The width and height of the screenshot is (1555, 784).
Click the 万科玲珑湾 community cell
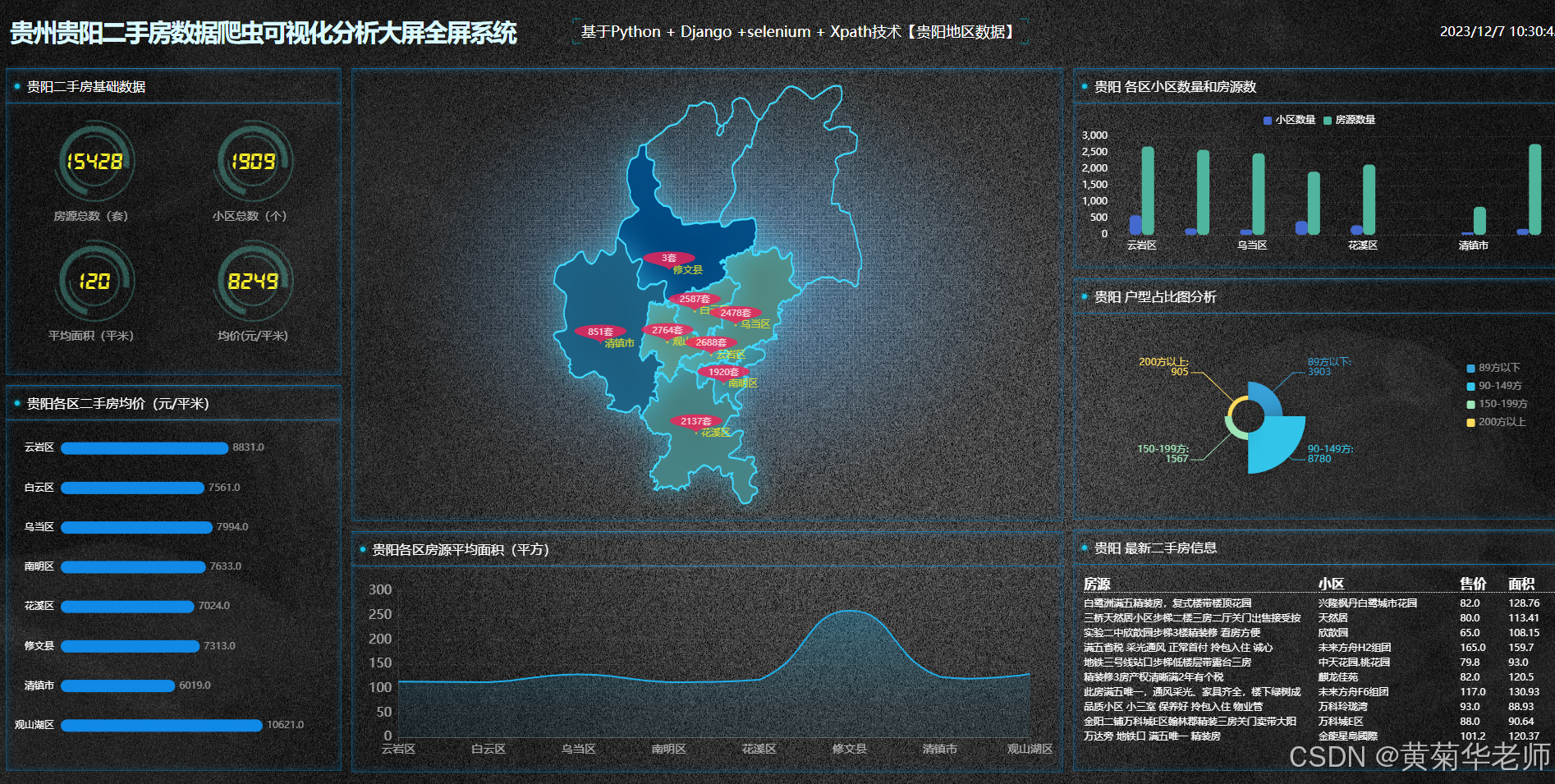[1343, 707]
